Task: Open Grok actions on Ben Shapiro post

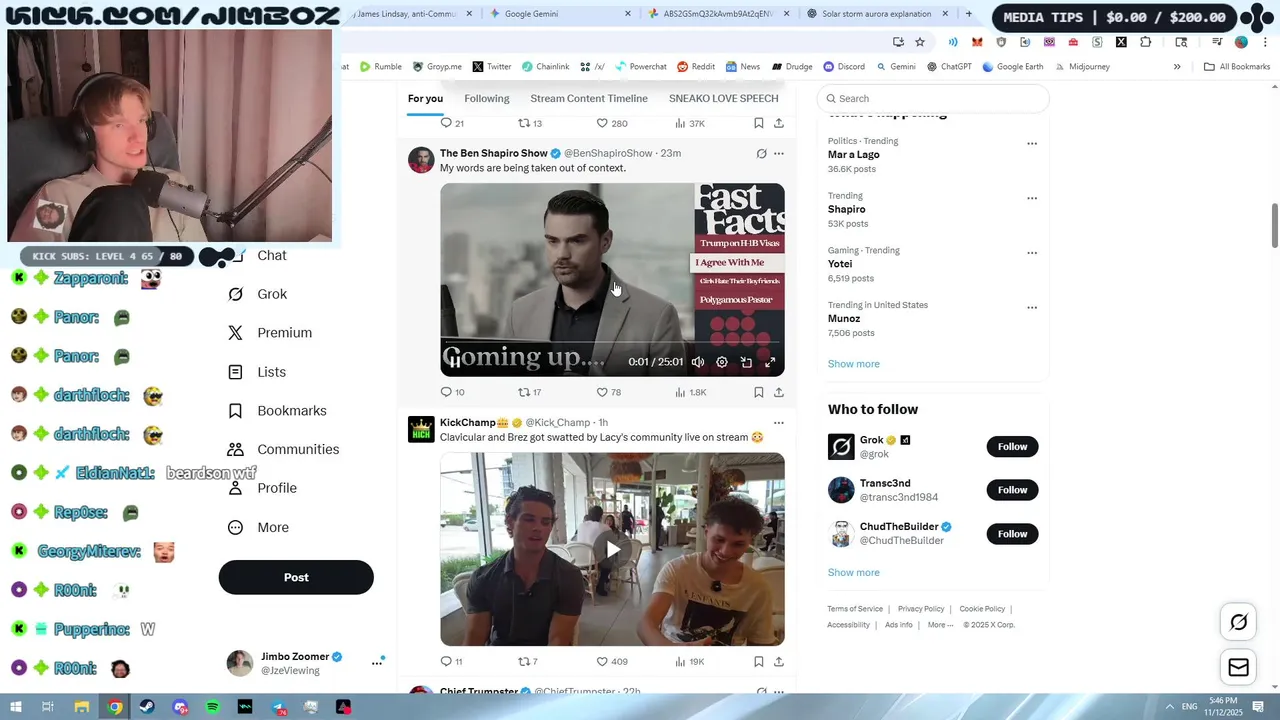Action: (761, 153)
